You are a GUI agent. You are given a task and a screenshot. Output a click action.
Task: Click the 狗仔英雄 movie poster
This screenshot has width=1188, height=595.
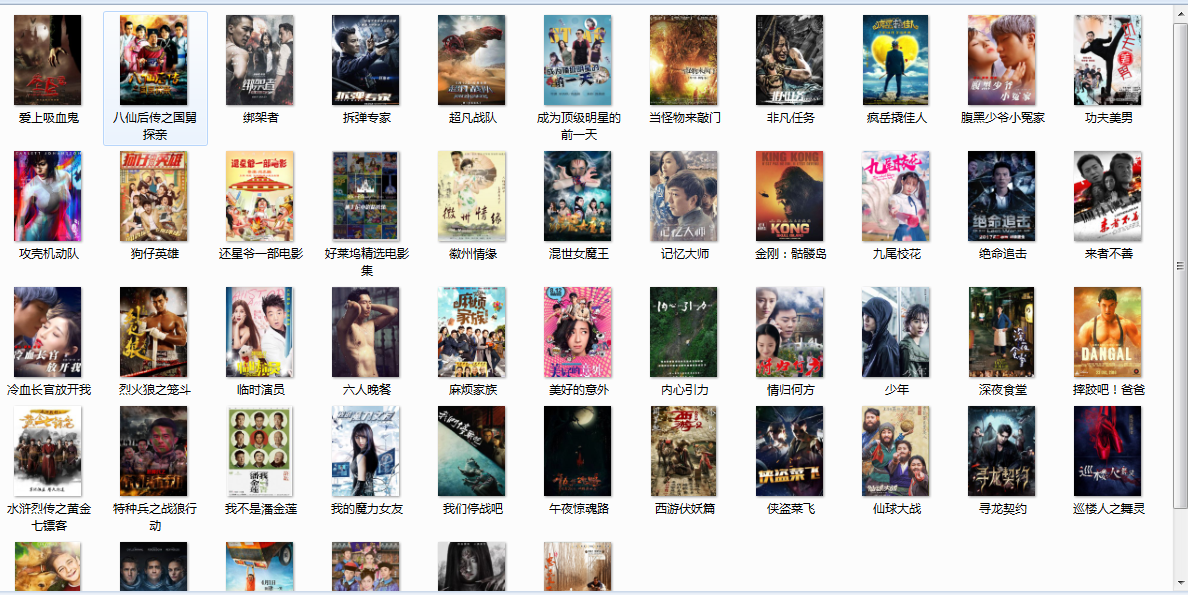154,196
